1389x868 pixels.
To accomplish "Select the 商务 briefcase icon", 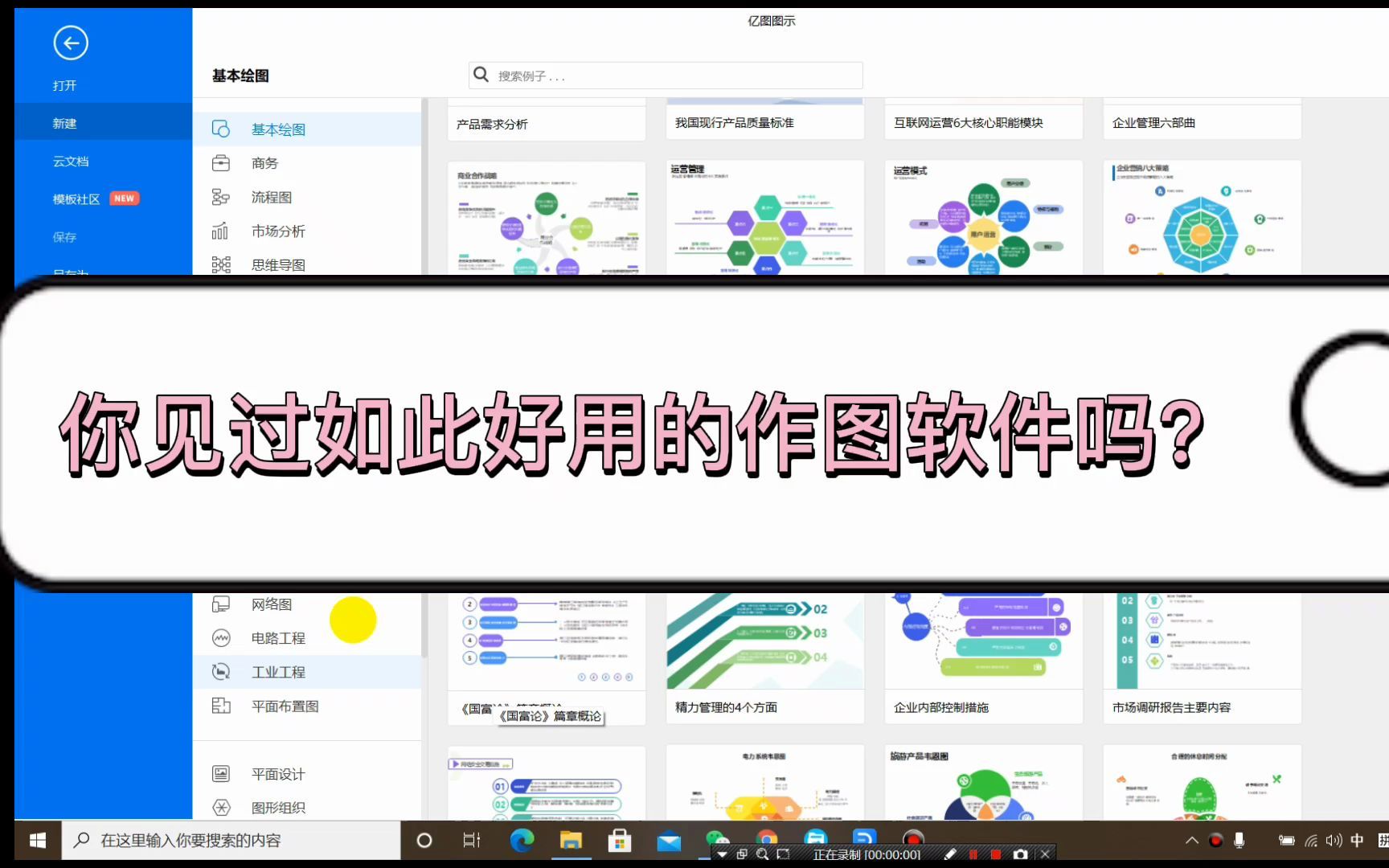I will point(220,163).
